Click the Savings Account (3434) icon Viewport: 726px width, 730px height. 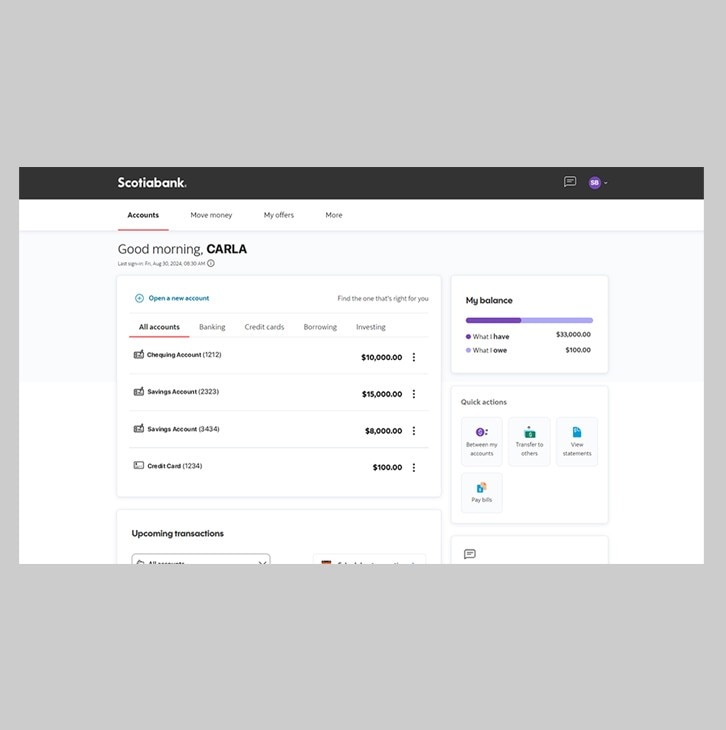click(139, 428)
